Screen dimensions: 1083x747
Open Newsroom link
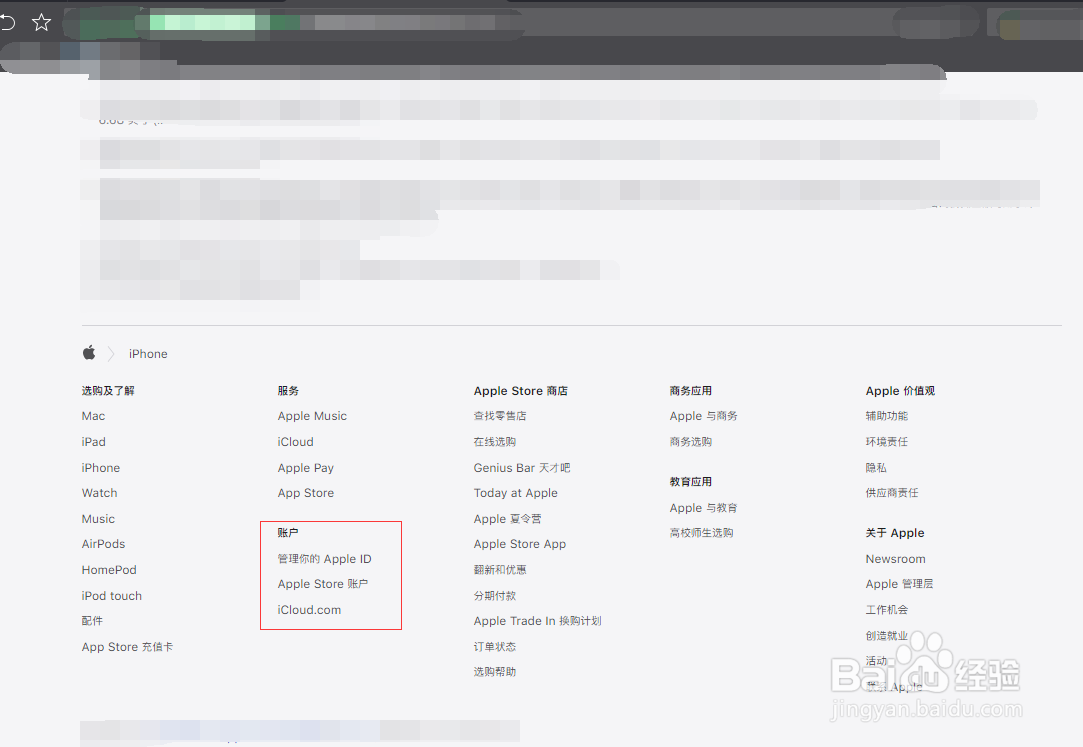[896, 559]
